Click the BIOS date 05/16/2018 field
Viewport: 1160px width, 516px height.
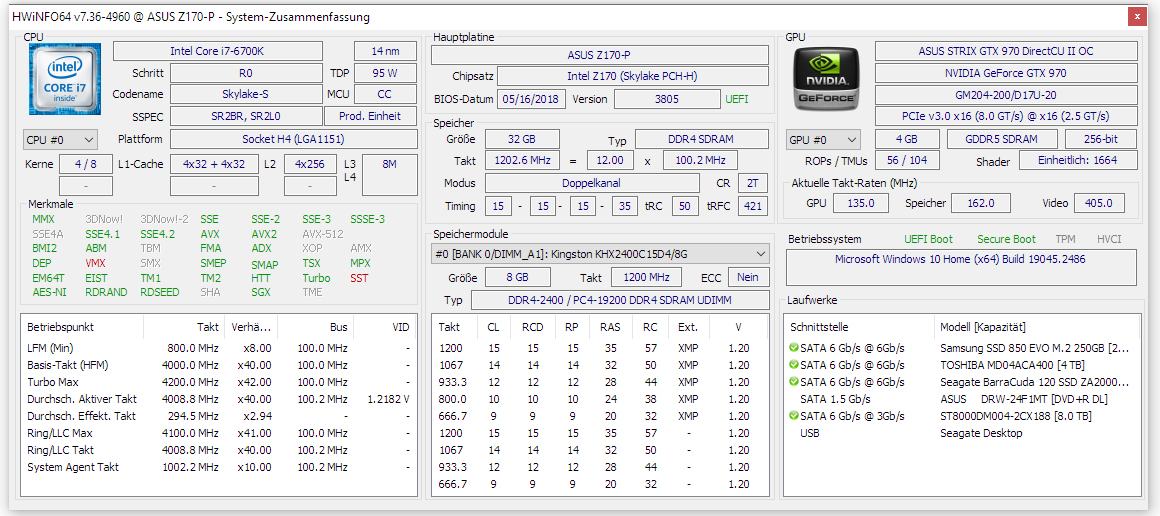[x=531, y=99]
